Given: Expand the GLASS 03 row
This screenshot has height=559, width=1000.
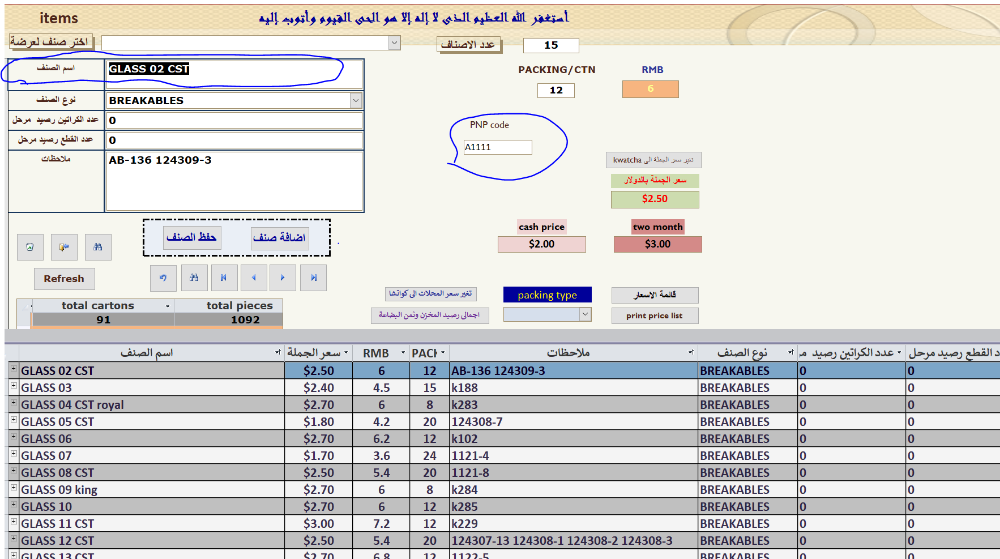Looking at the screenshot, I should point(14,388).
